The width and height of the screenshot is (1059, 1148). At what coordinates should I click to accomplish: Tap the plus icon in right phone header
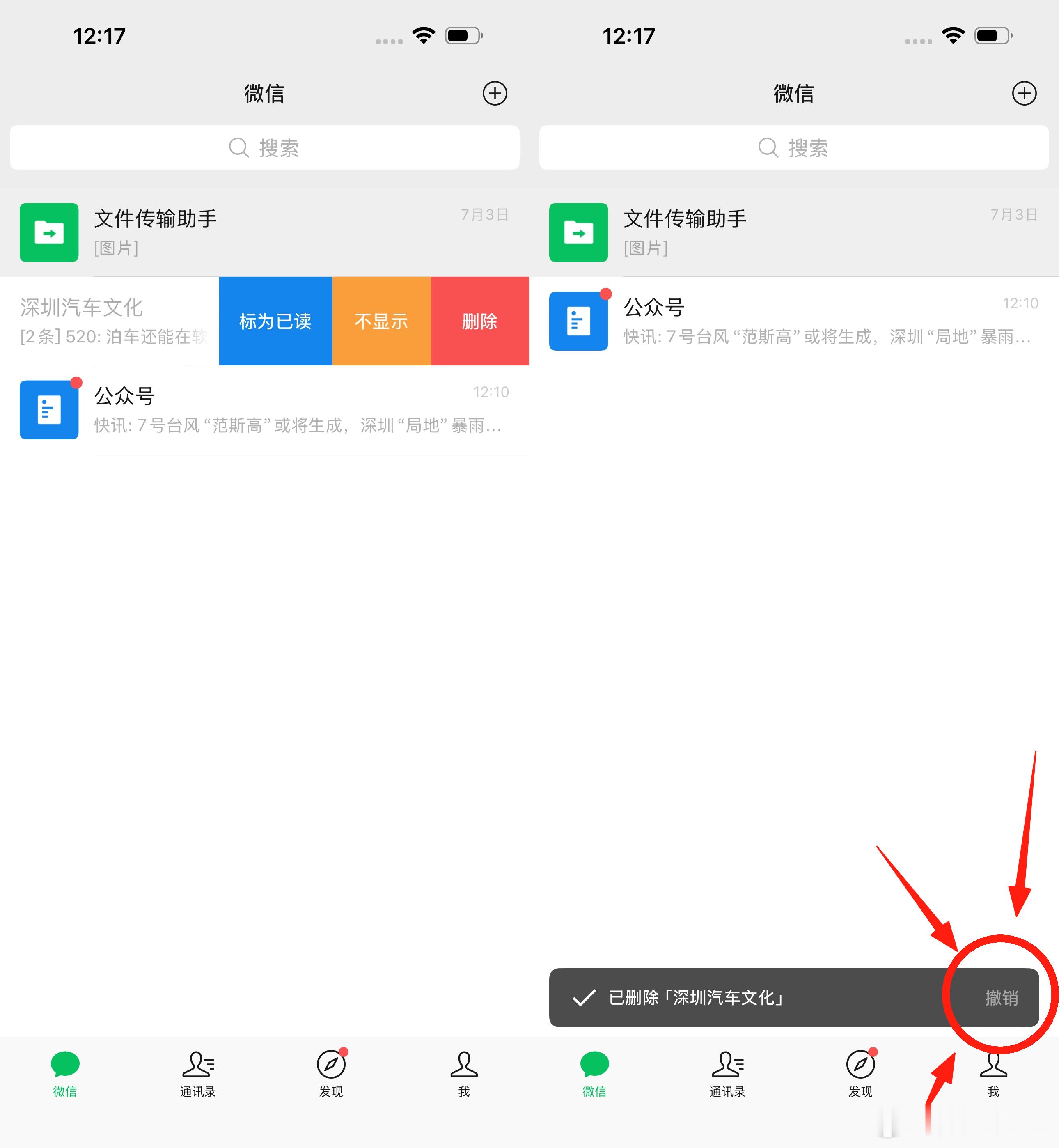pos(1024,94)
